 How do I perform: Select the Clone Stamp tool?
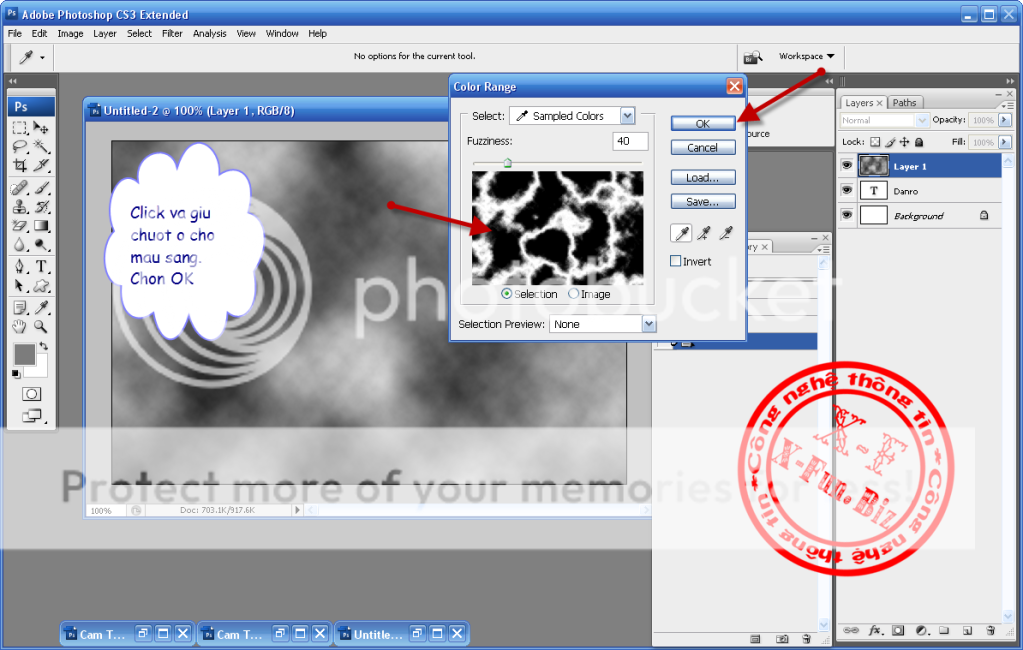[x=20, y=208]
